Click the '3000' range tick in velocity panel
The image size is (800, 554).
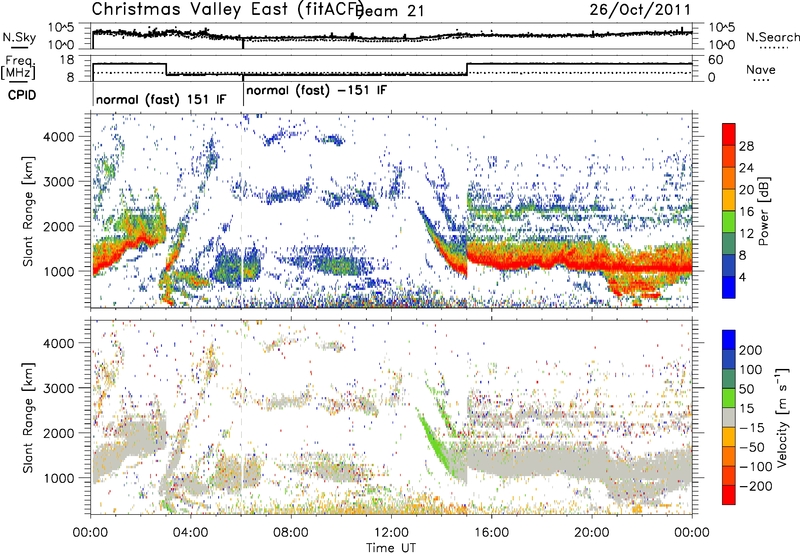click(58, 388)
